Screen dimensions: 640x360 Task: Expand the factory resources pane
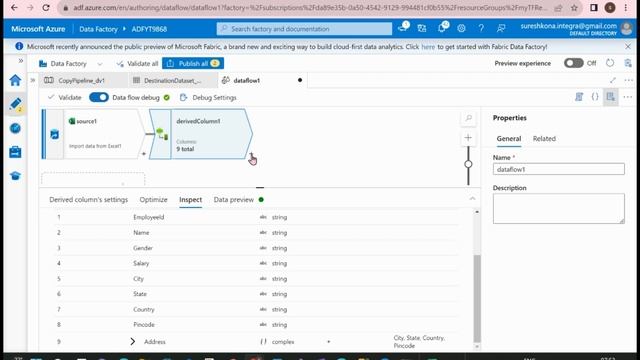click(x=33, y=80)
